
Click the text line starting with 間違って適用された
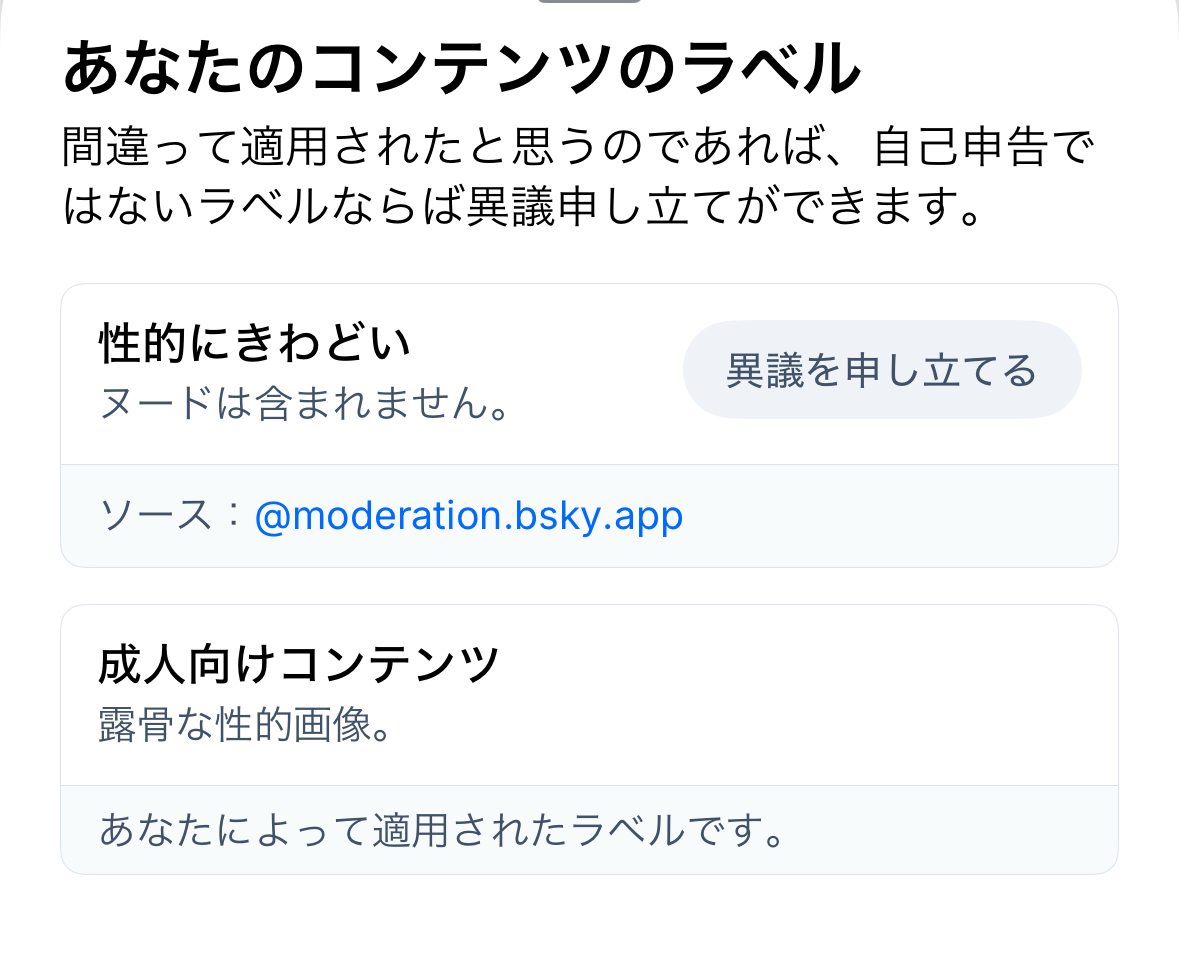click(578, 150)
